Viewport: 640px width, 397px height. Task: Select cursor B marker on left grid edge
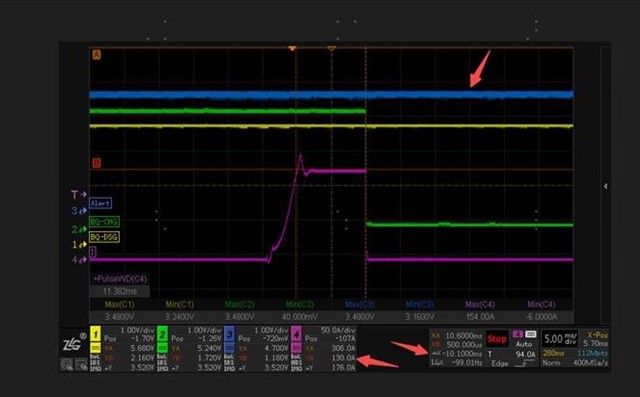pos(96,163)
